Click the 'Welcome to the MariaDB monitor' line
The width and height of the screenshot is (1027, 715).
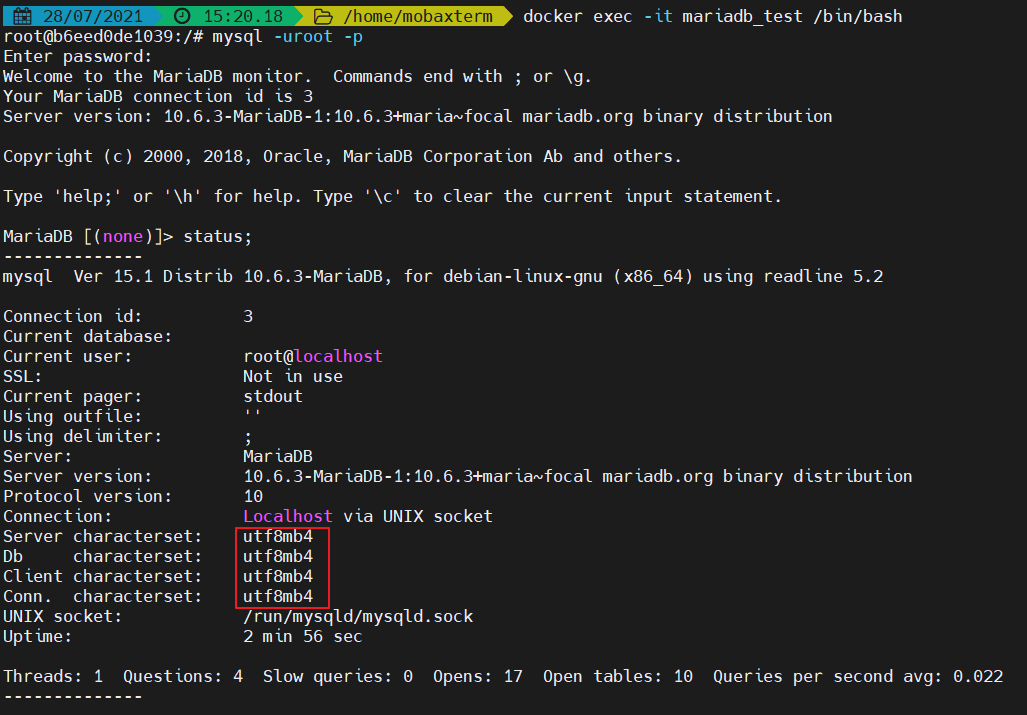[297, 77]
